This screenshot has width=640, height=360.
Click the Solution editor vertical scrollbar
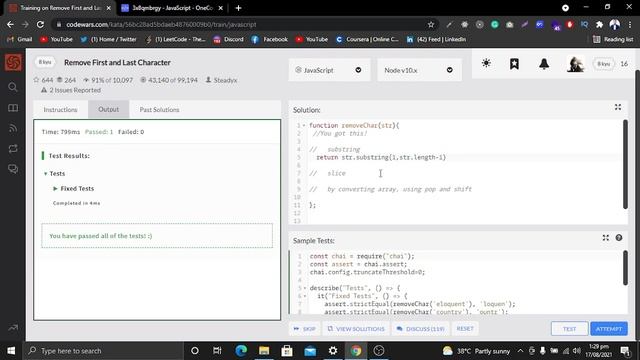pos(625,164)
